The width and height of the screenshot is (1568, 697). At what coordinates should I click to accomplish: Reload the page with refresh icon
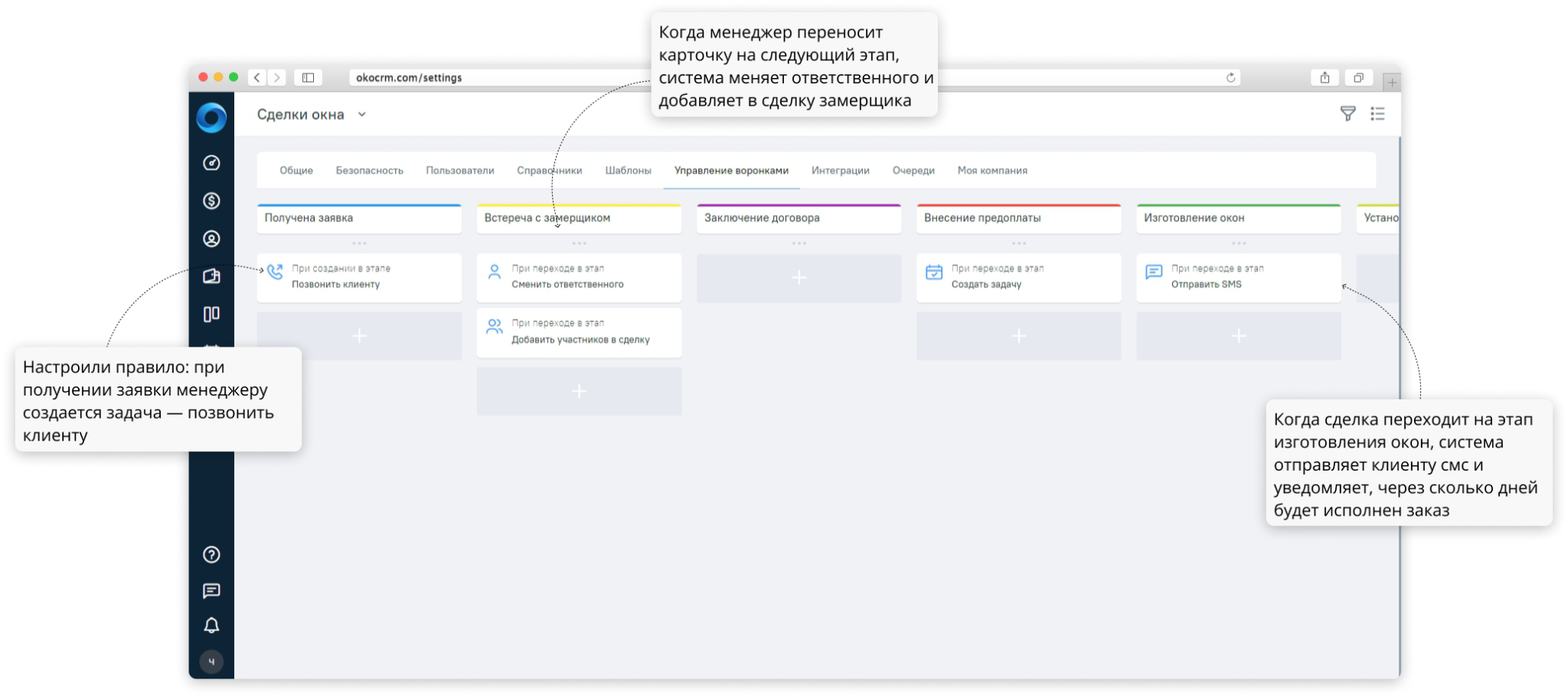[1230, 77]
